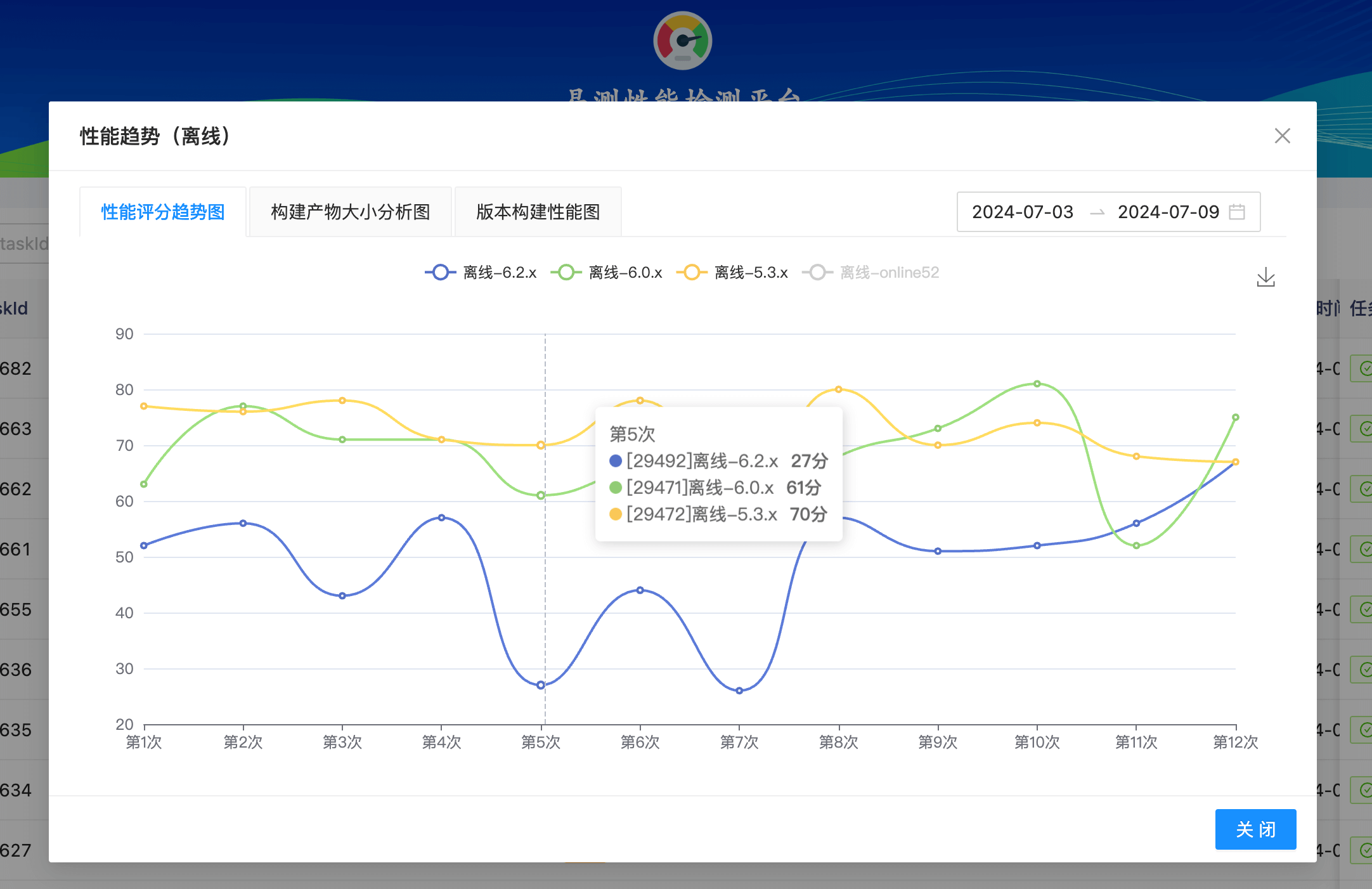
Task: Click green data point at 第12次
Action: click(x=1235, y=417)
